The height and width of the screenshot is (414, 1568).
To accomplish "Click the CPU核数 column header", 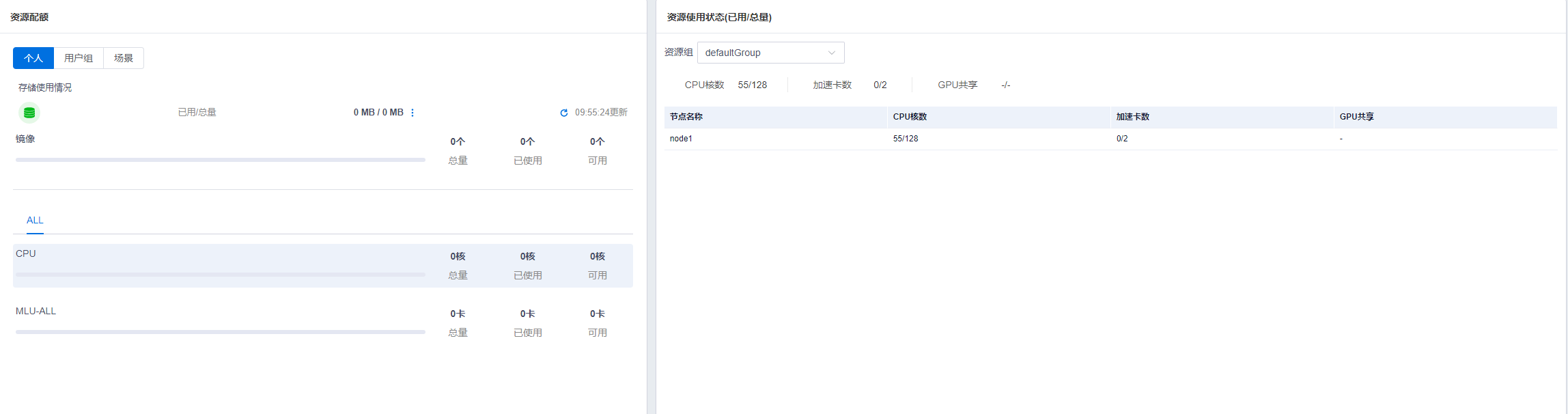I will (910, 117).
